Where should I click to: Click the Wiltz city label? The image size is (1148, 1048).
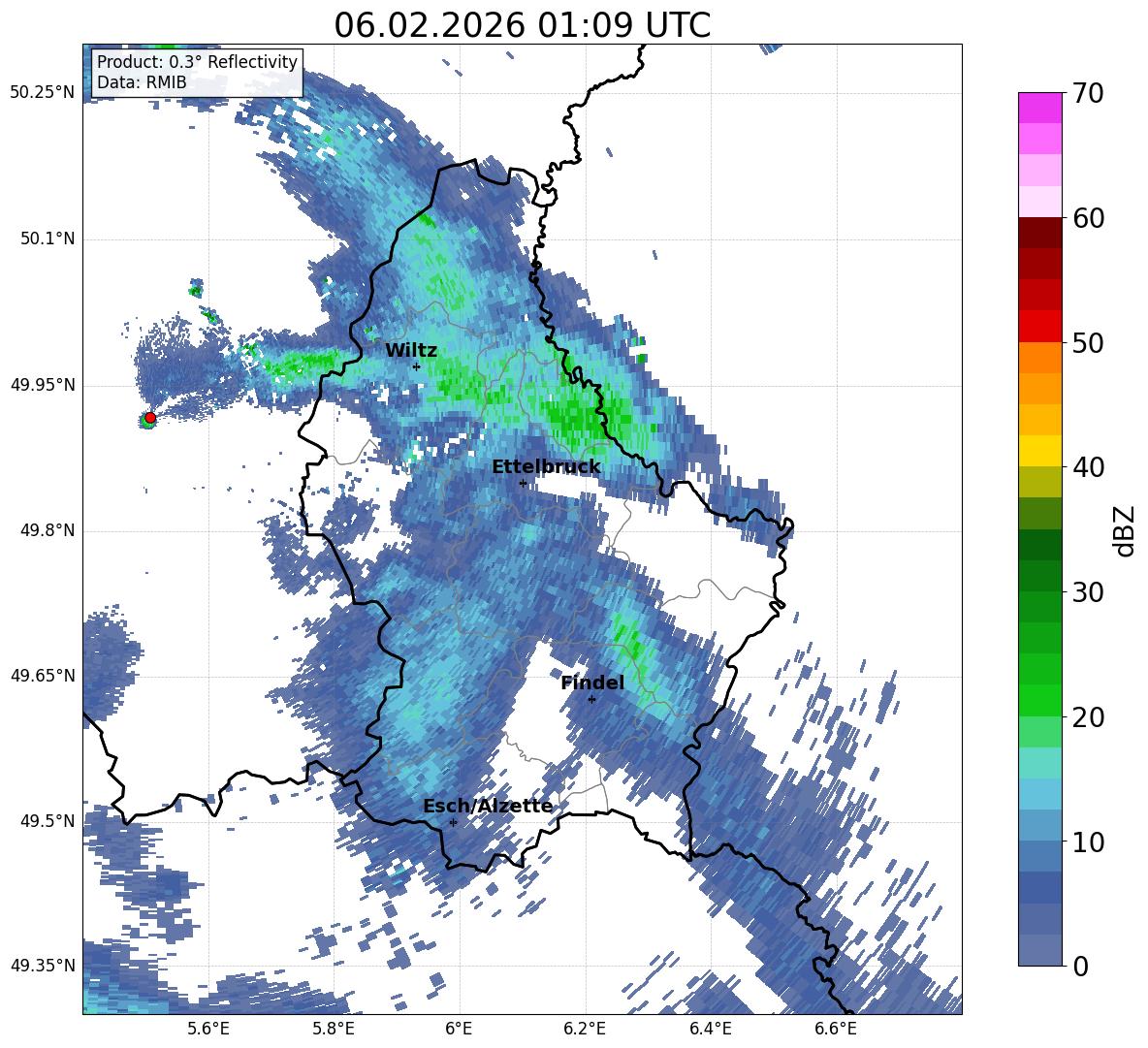[x=411, y=351]
